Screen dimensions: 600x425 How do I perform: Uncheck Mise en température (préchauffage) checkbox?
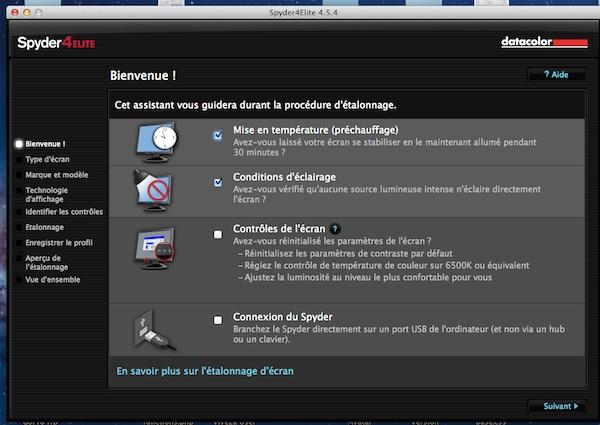pyautogui.click(x=218, y=135)
